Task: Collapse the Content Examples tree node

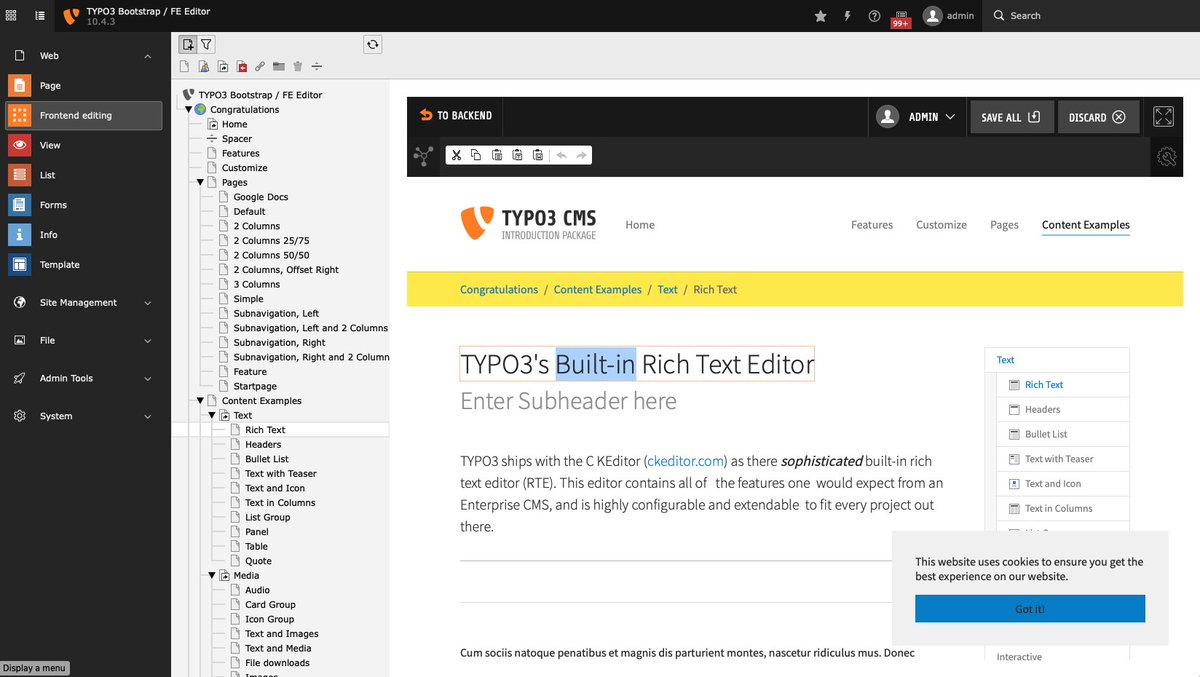Action: (x=200, y=401)
